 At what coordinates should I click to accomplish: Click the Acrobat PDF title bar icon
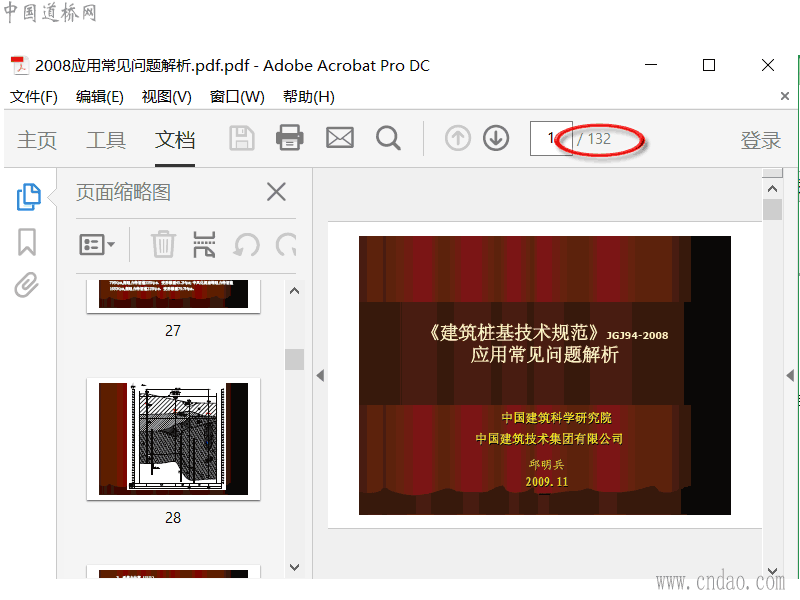point(19,65)
